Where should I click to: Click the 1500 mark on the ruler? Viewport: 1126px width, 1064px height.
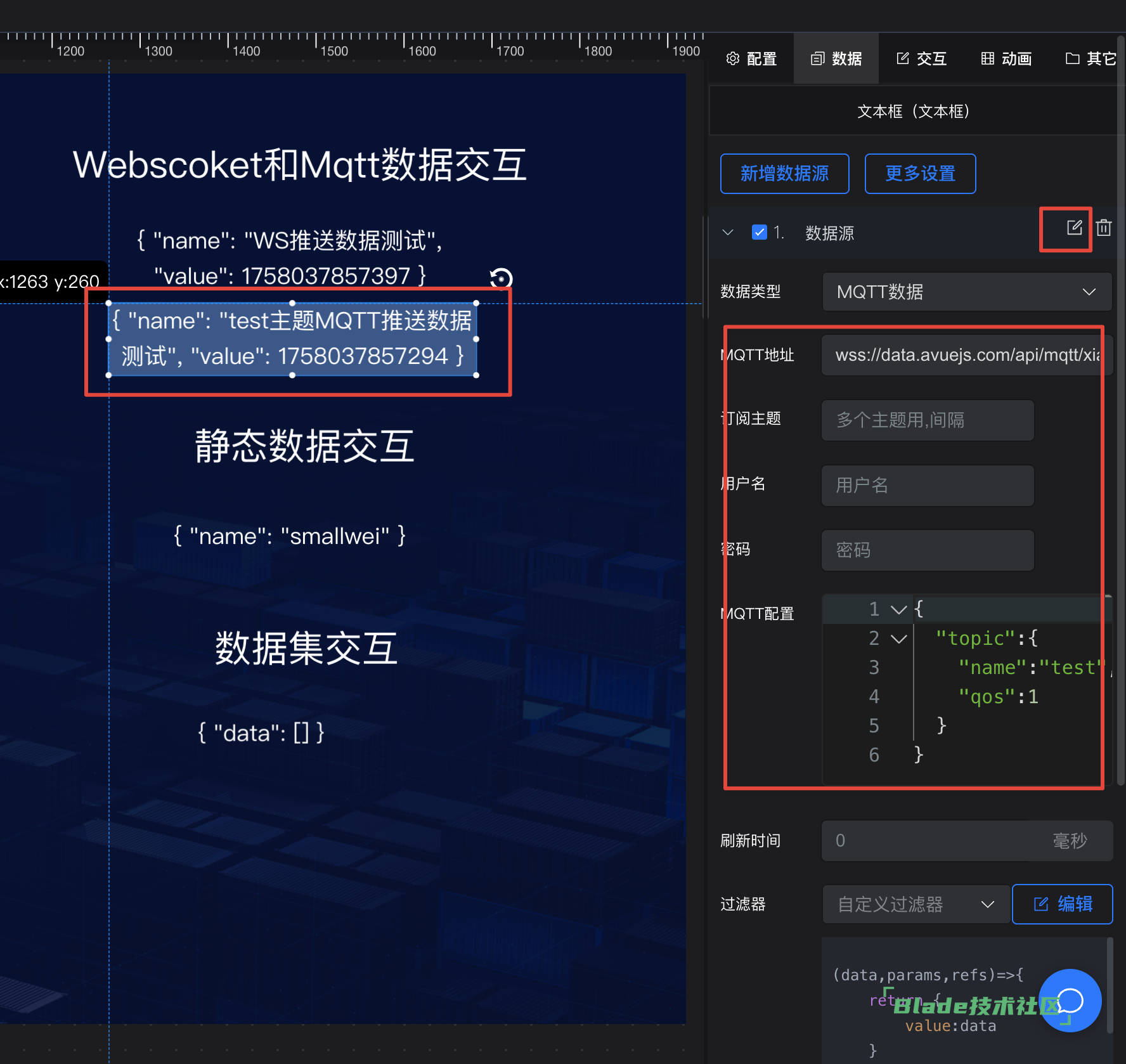(x=334, y=51)
